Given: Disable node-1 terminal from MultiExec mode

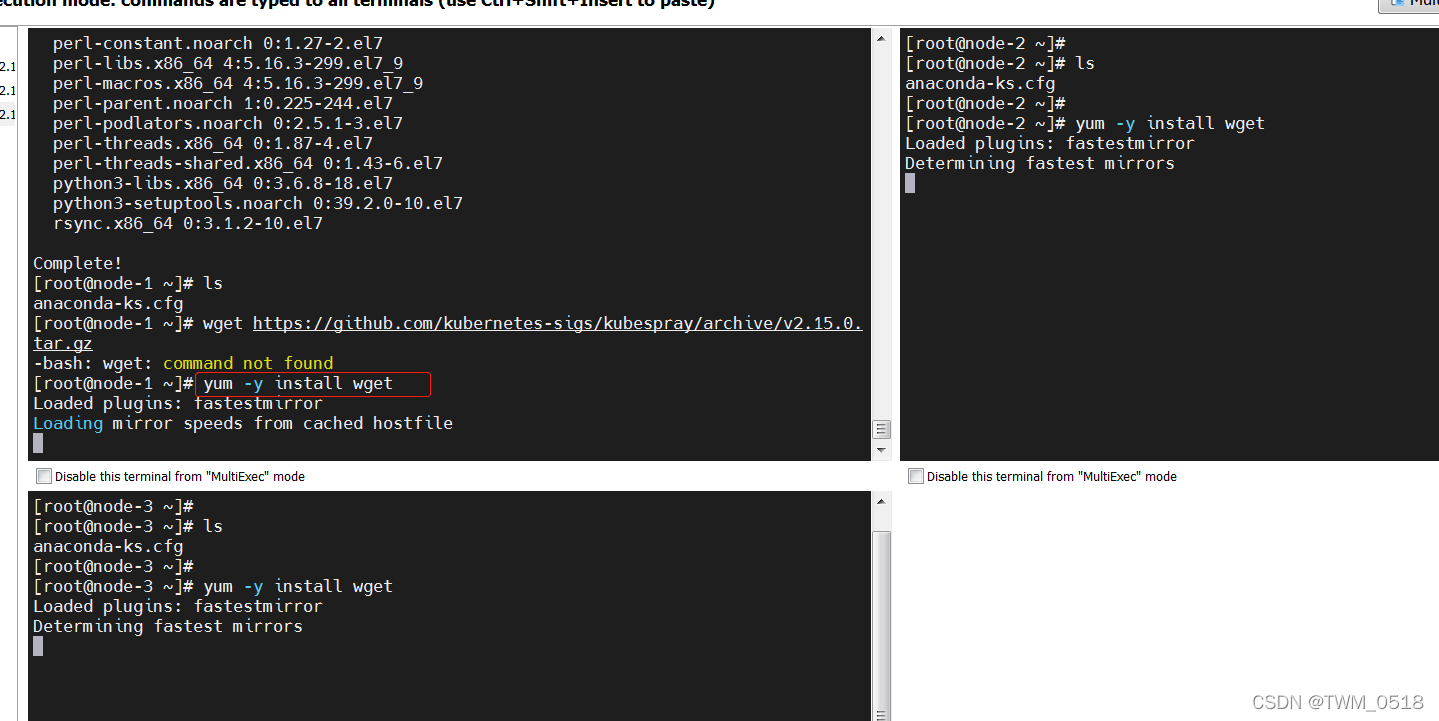Looking at the screenshot, I should click(43, 477).
